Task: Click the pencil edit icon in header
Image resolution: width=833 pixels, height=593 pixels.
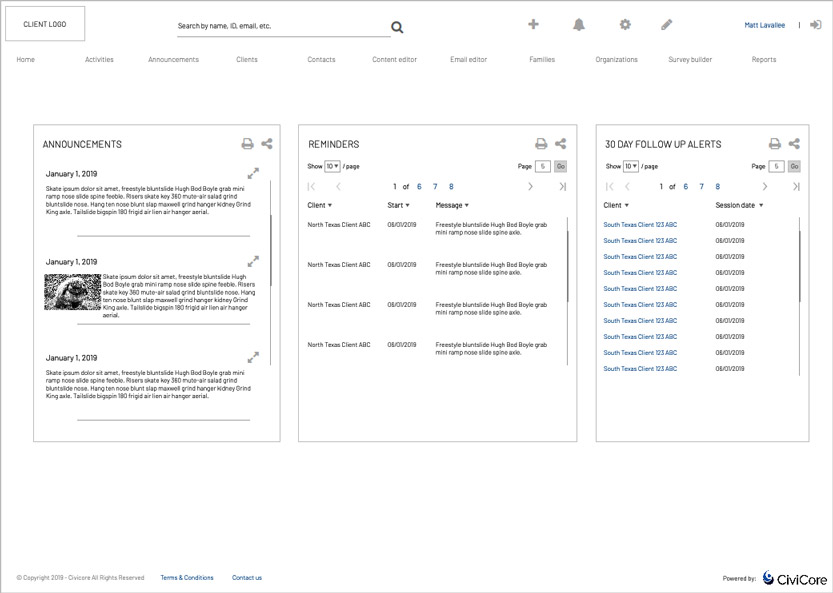Action: coord(667,25)
